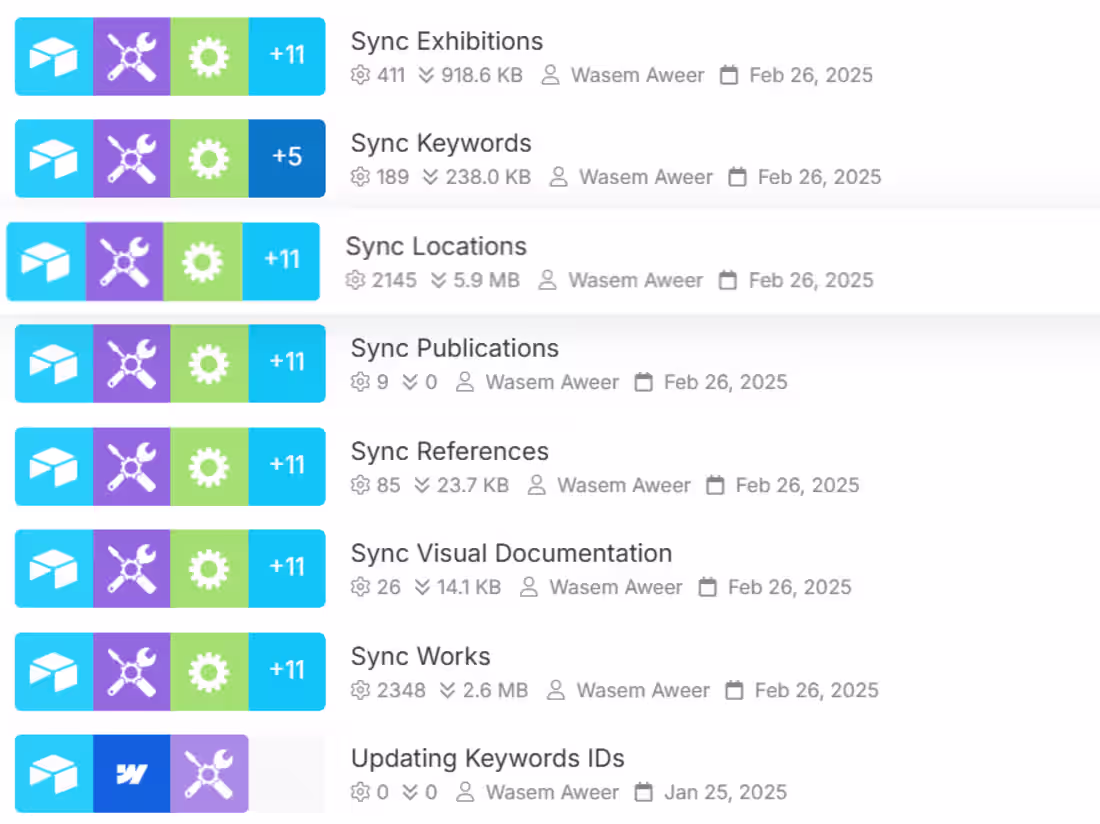Click the Airtable icon on Sync References
Image resolution: width=1100 pixels, height=824 pixels.
pyautogui.click(x=54, y=466)
